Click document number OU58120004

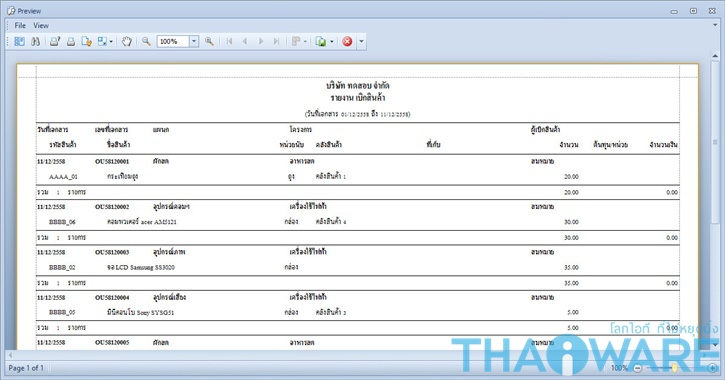pyautogui.click(x=112, y=297)
